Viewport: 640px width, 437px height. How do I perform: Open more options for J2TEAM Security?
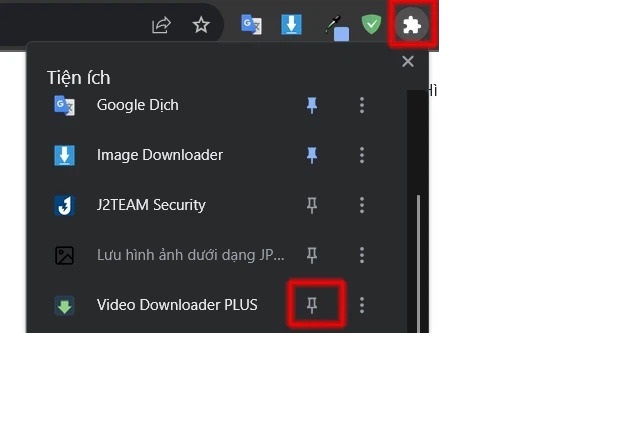point(362,205)
